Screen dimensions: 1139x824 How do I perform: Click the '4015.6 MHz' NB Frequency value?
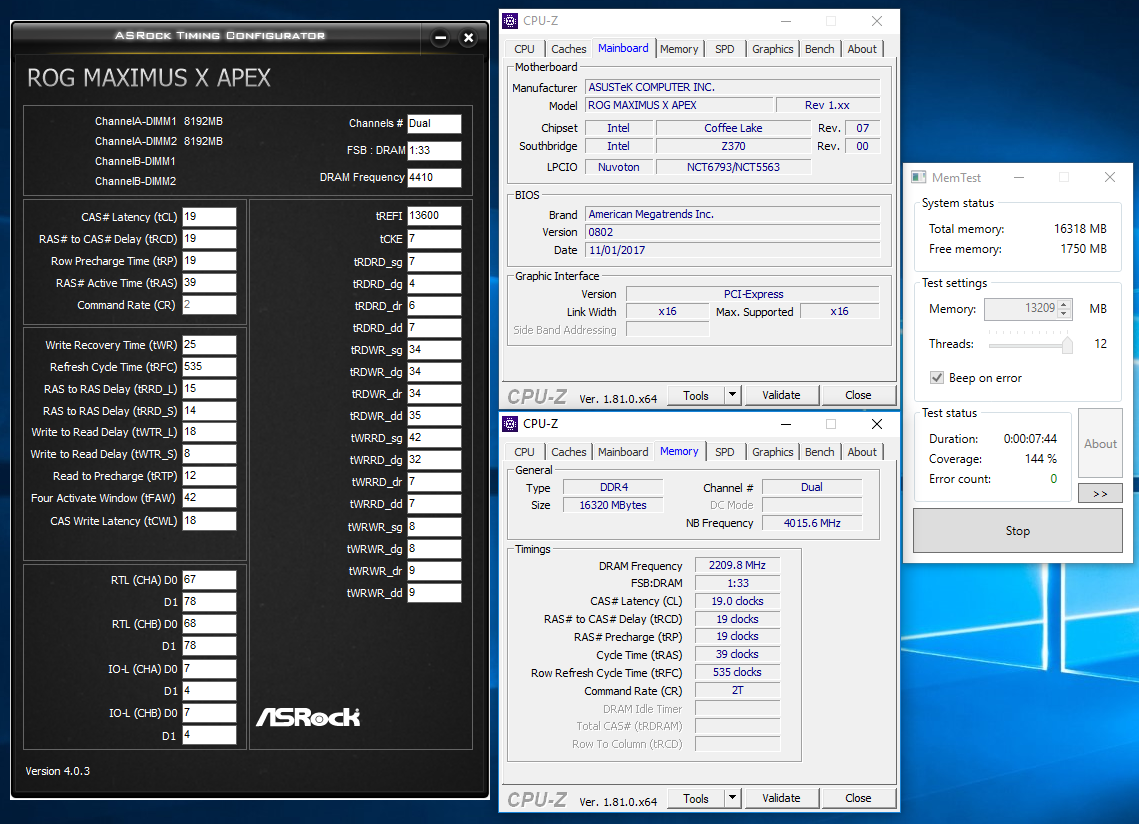pyautogui.click(x=812, y=523)
